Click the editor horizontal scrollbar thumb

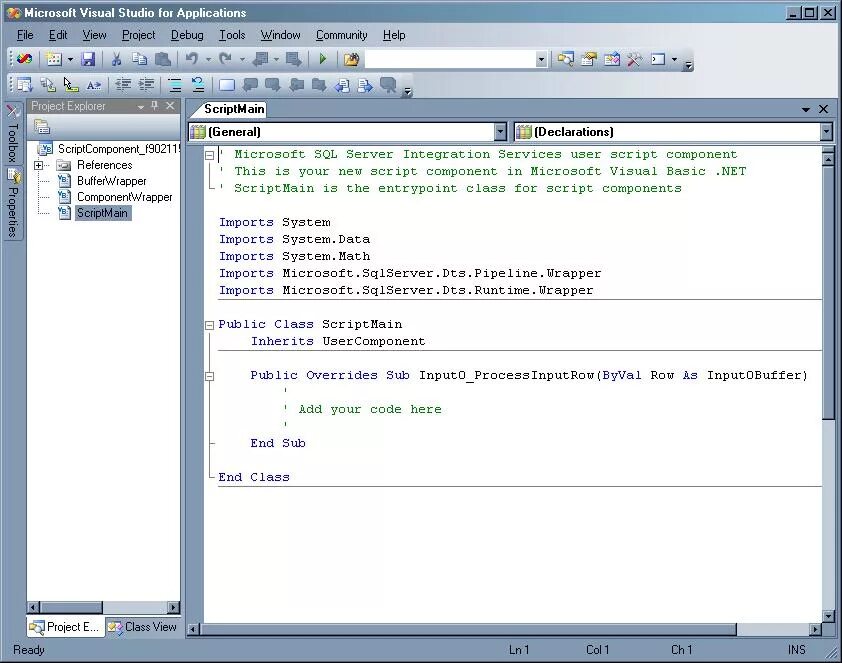[468, 629]
